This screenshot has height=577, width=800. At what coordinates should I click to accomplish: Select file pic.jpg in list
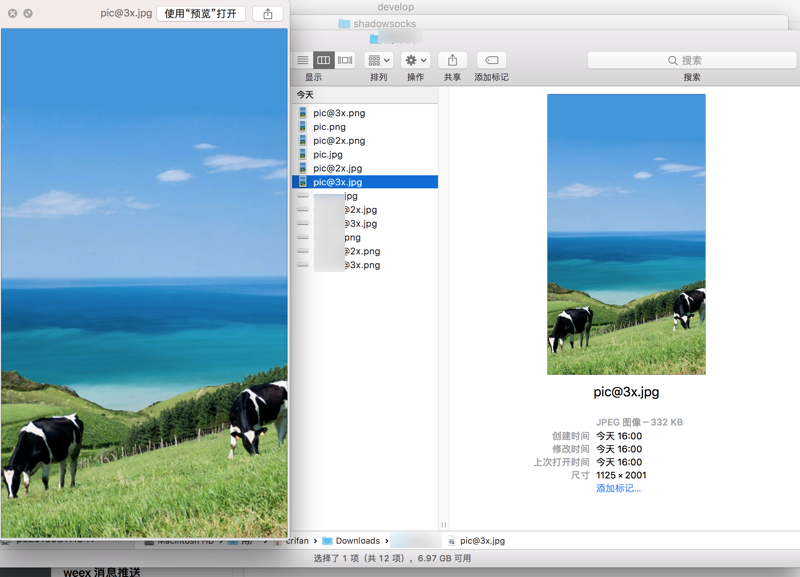[365, 154]
